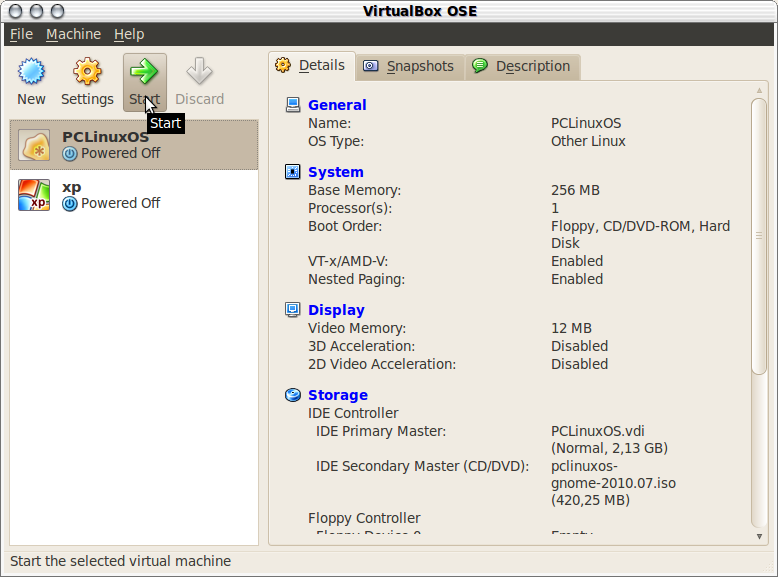Open the System settings link
Viewport: 778px width, 577px height.
[335, 172]
